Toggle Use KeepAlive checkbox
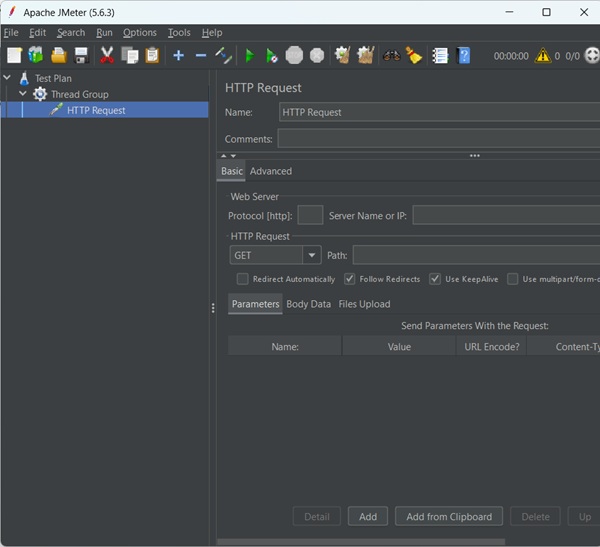 435,279
